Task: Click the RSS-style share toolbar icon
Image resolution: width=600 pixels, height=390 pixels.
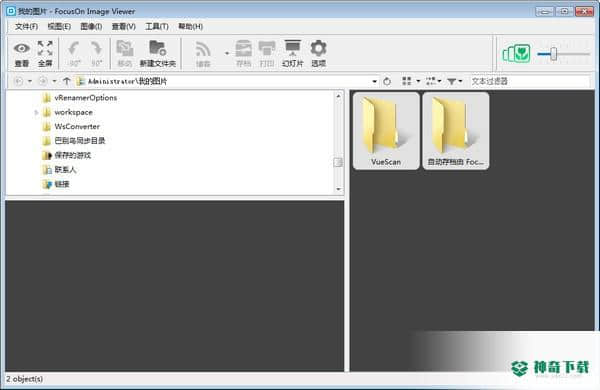Action: click(x=203, y=54)
